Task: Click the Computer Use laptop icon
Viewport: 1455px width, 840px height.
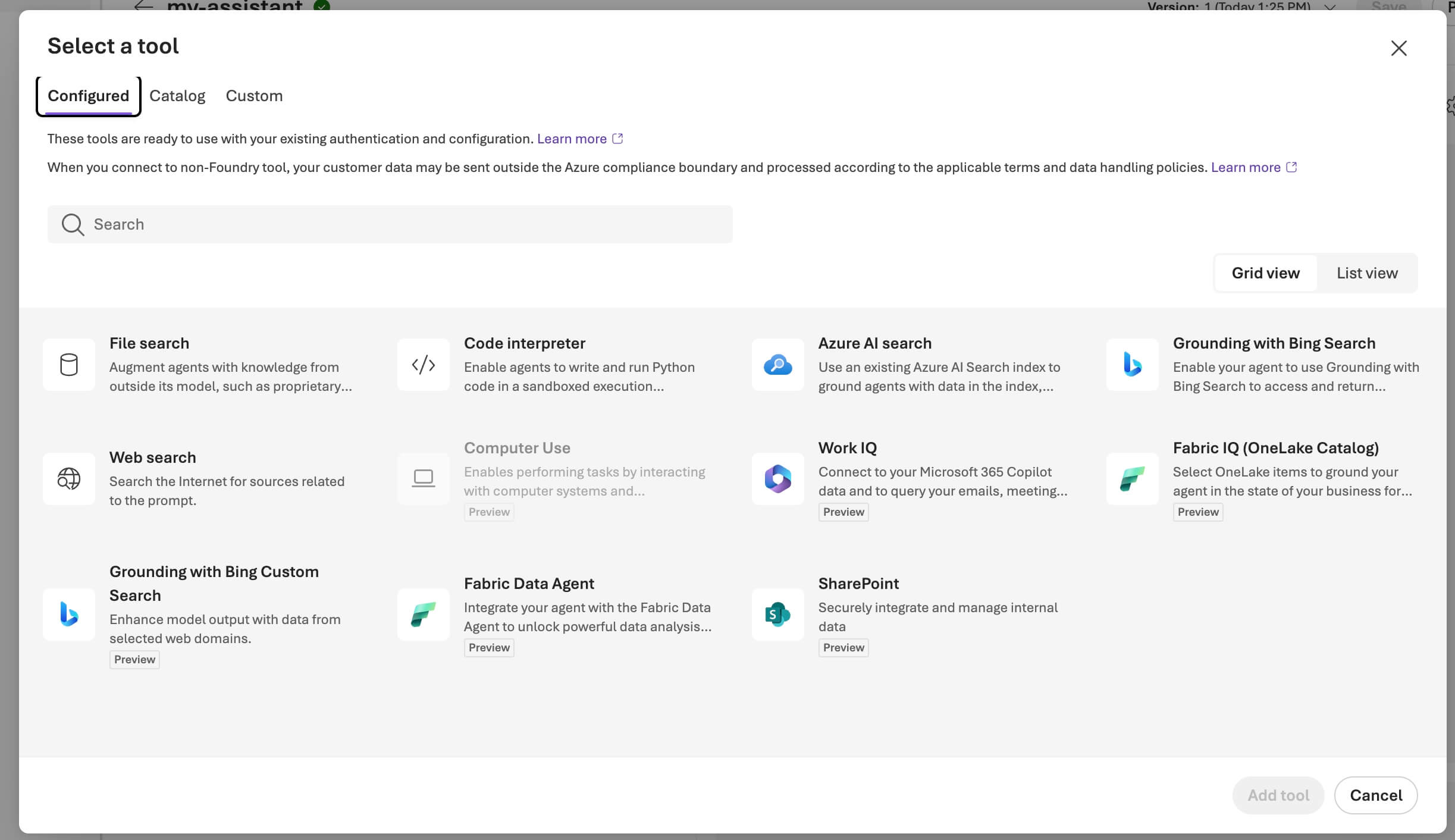Action: click(424, 479)
